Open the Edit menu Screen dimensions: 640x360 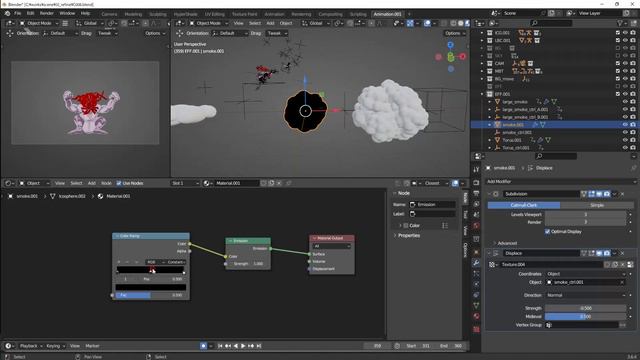31,13
